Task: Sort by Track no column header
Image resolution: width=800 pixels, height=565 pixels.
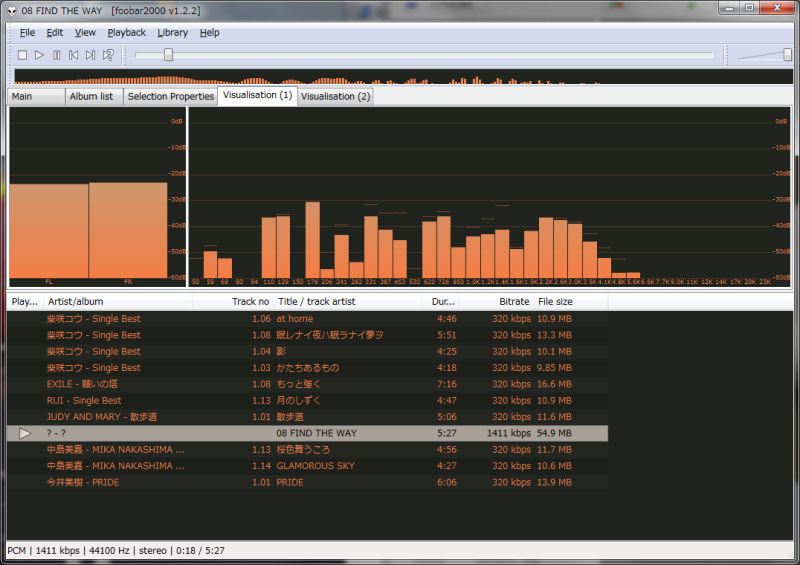Action: (x=233, y=302)
